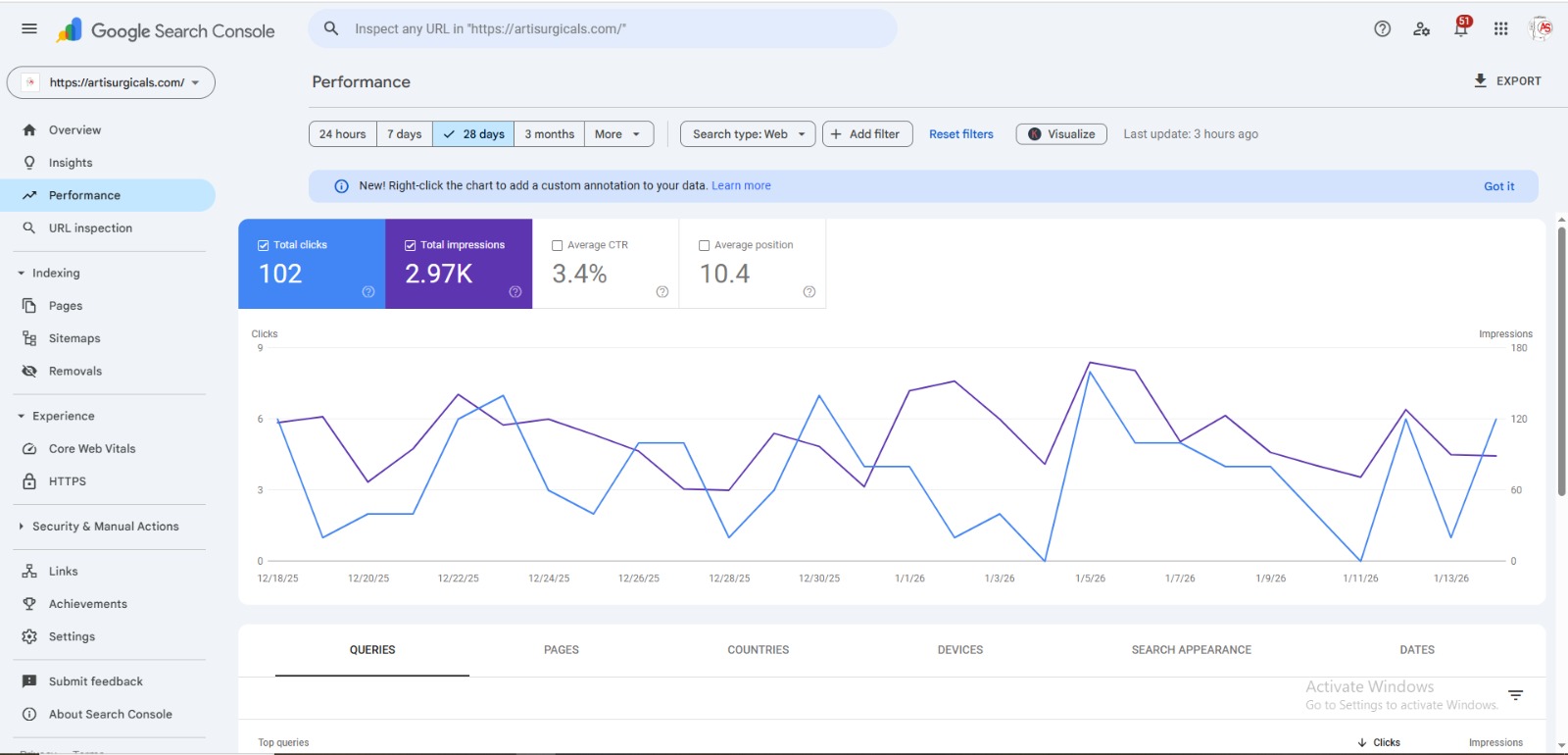Click the scrollbar down arrow
The width and height of the screenshot is (1568, 755).
[x=1561, y=745]
